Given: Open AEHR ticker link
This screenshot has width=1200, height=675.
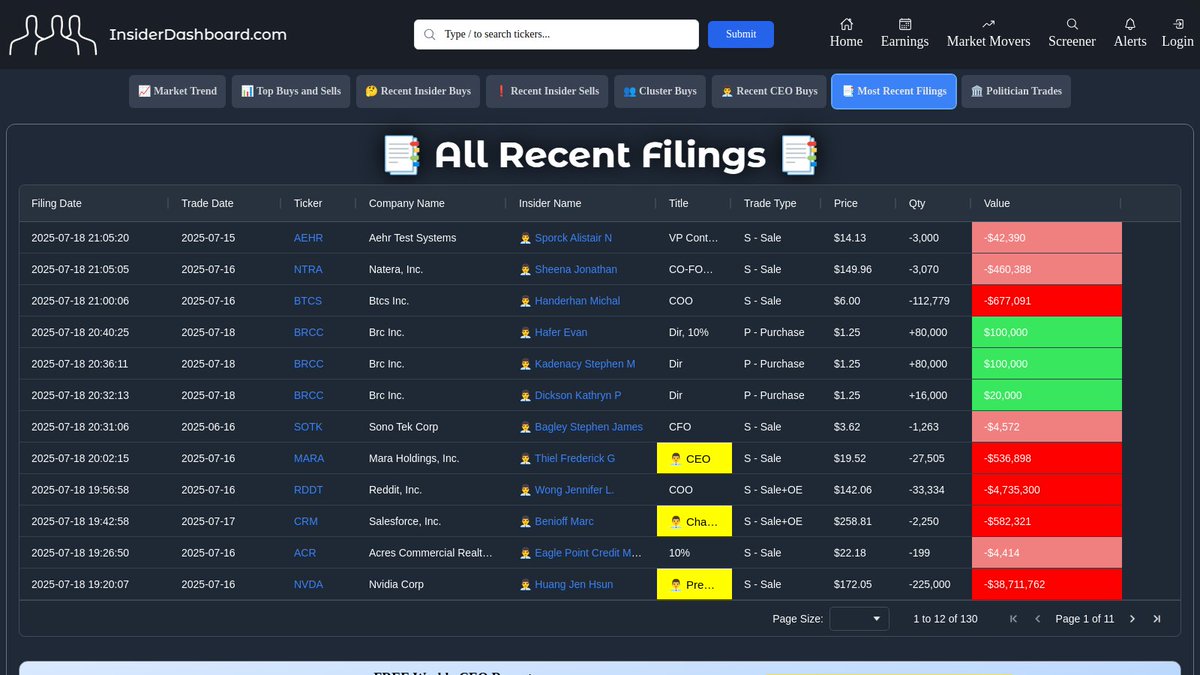Looking at the screenshot, I should [308, 238].
